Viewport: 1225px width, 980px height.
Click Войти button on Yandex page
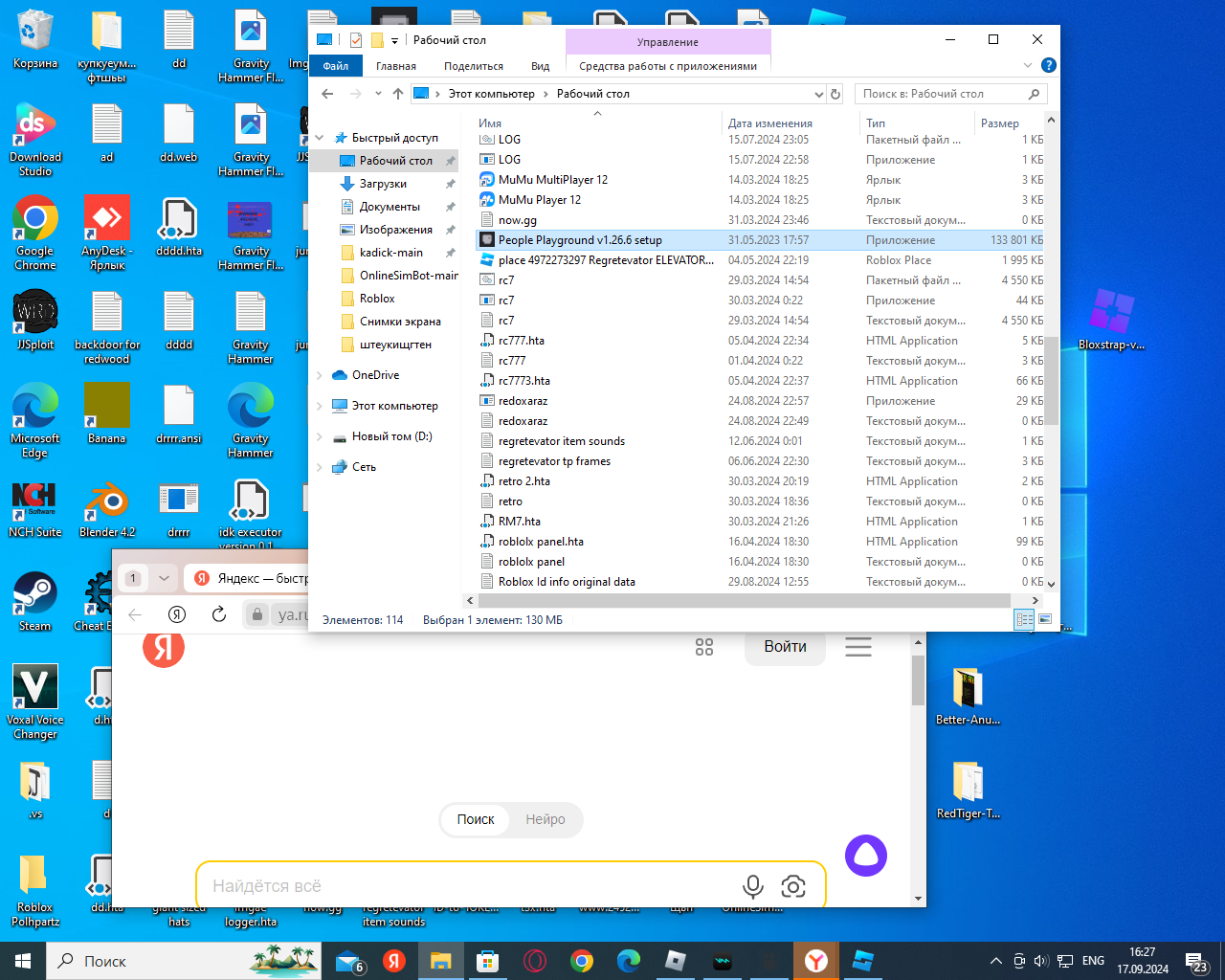click(785, 647)
